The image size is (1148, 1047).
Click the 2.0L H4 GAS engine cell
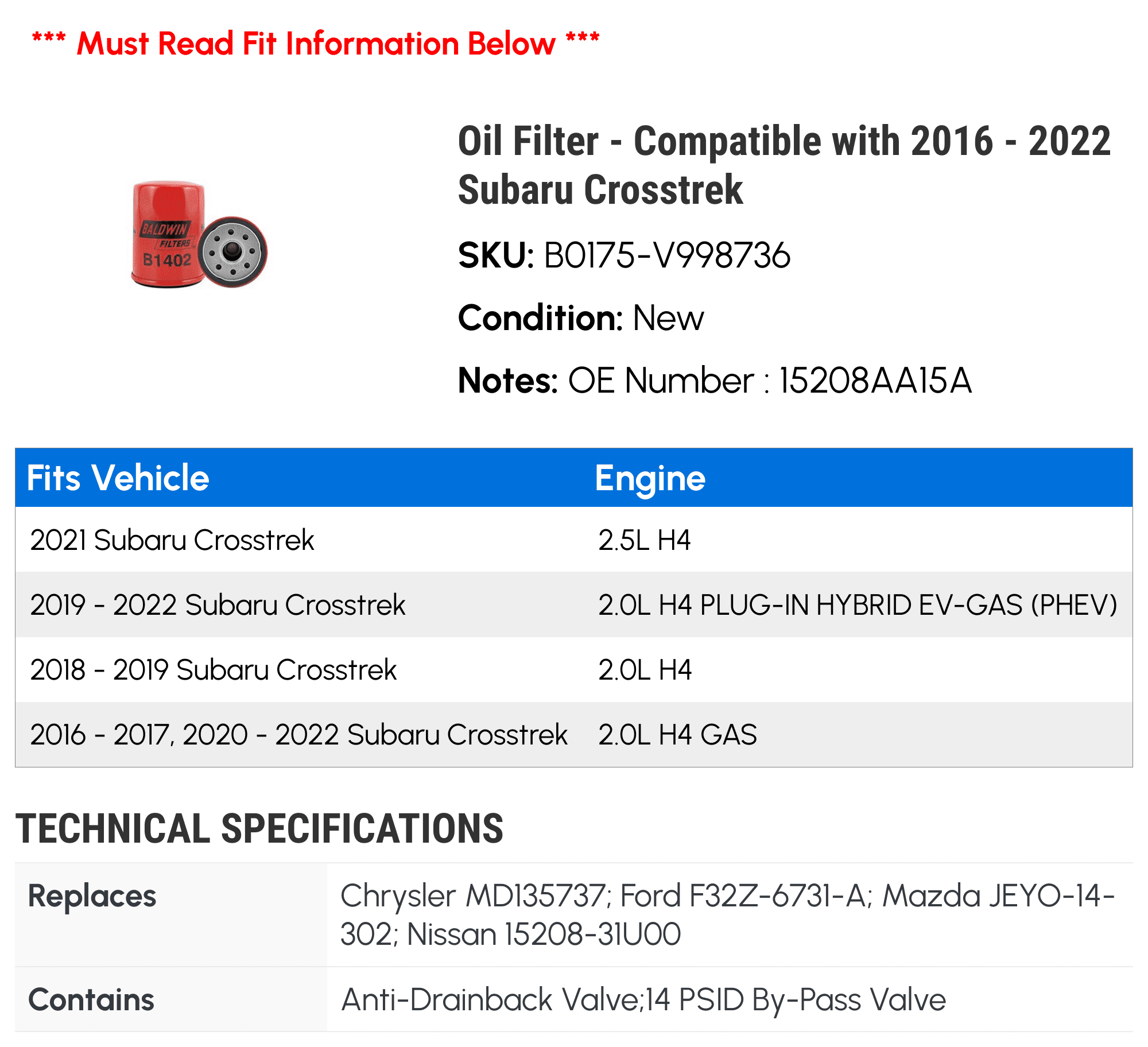click(677, 735)
